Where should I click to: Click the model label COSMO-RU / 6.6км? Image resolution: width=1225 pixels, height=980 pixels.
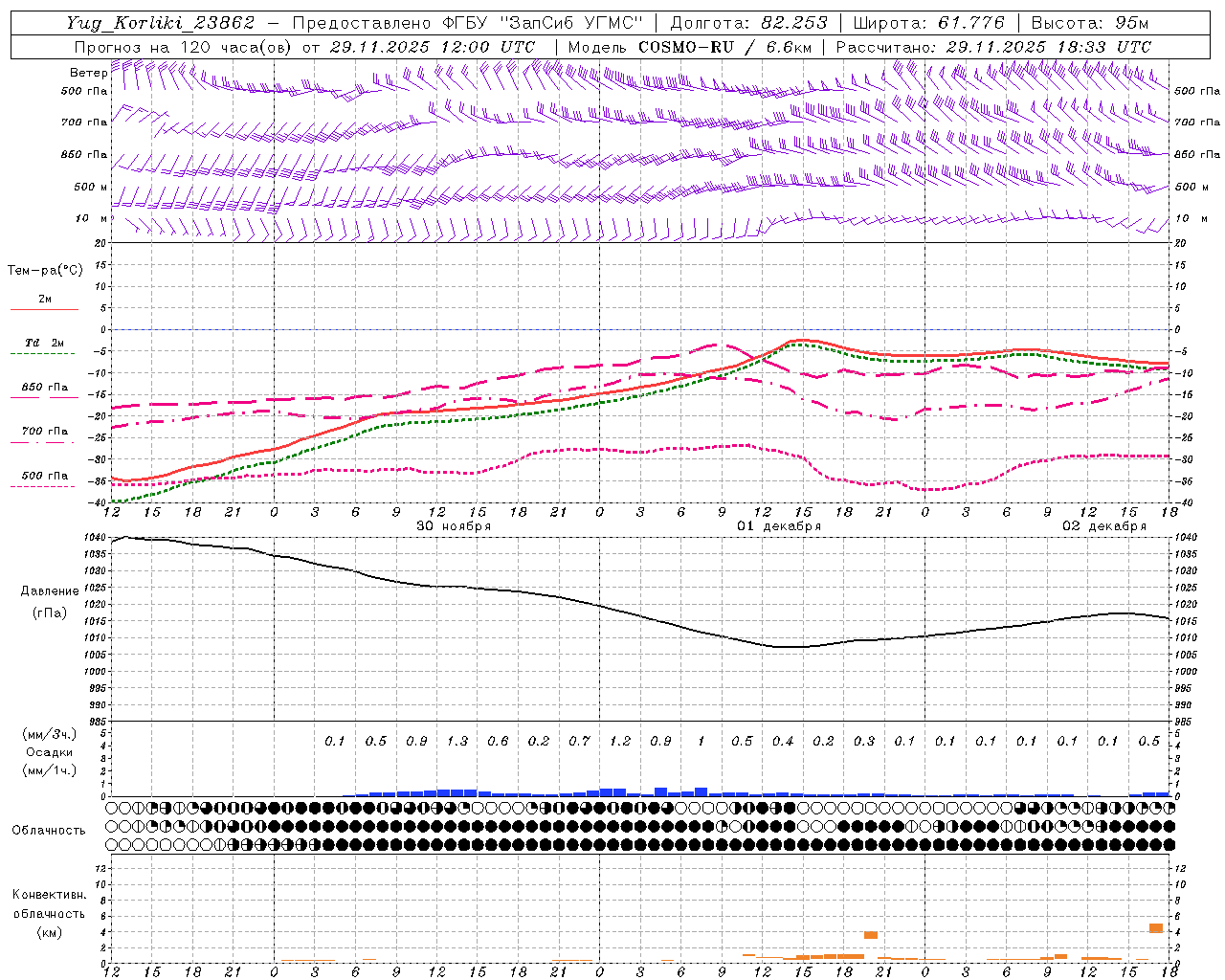point(724,47)
